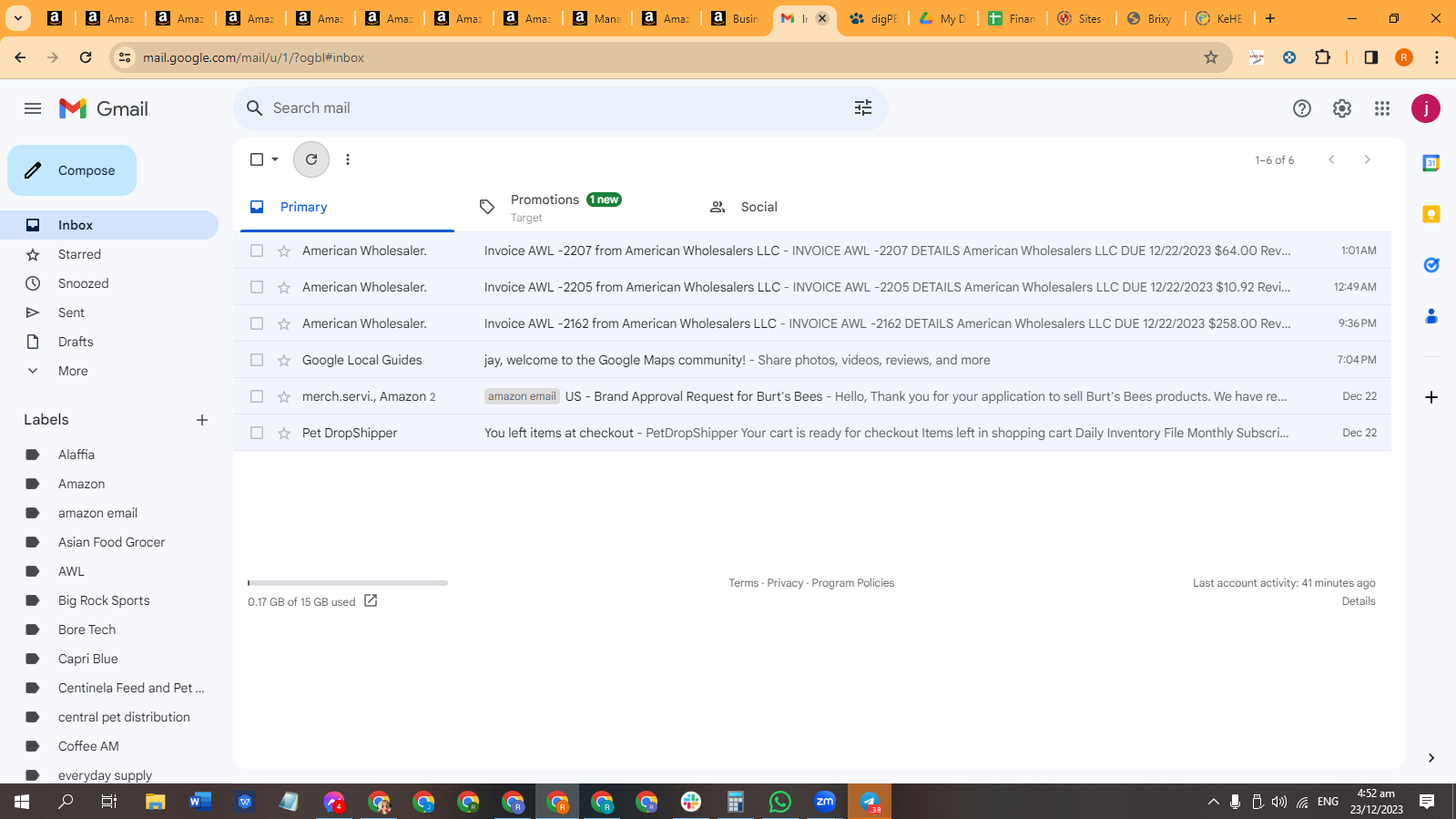Viewport: 1456px width, 819px height.
Task: Select checkbox for Invoice AWL -2162 email
Action: [x=257, y=323]
